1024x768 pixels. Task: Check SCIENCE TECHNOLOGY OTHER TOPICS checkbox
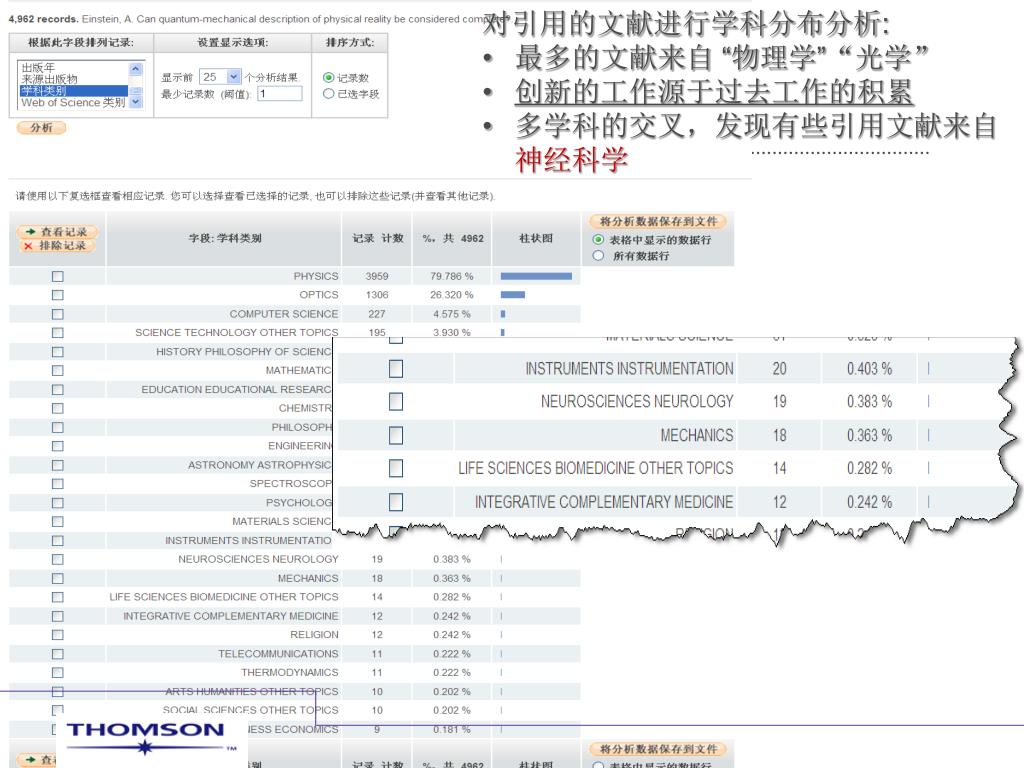(57, 333)
